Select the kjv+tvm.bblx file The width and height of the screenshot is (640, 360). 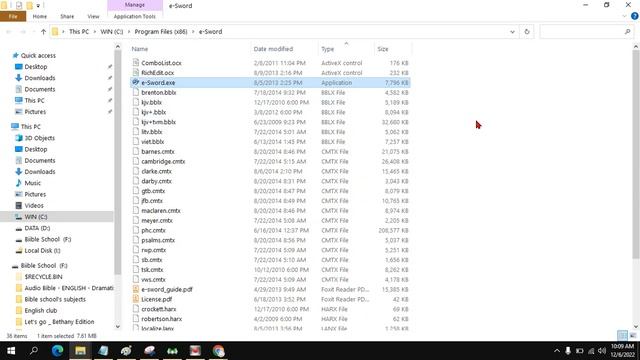tap(158, 122)
